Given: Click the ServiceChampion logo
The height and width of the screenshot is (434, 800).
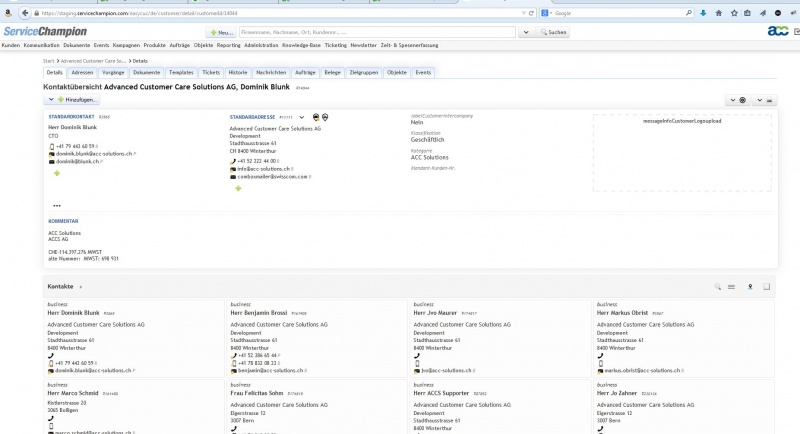Looking at the screenshot, I should click(x=45, y=32).
